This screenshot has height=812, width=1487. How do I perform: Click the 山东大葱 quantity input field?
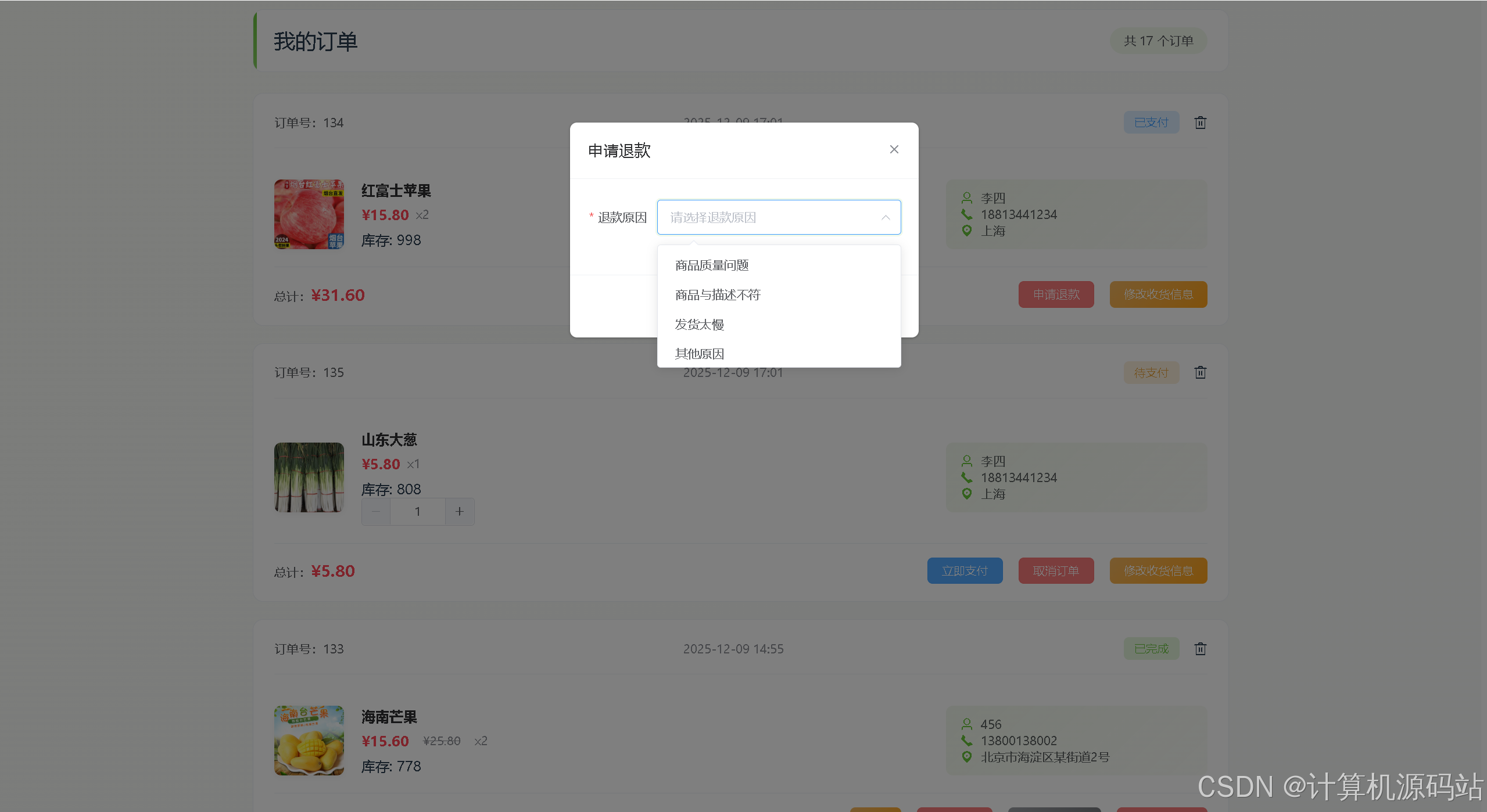pyautogui.click(x=417, y=512)
